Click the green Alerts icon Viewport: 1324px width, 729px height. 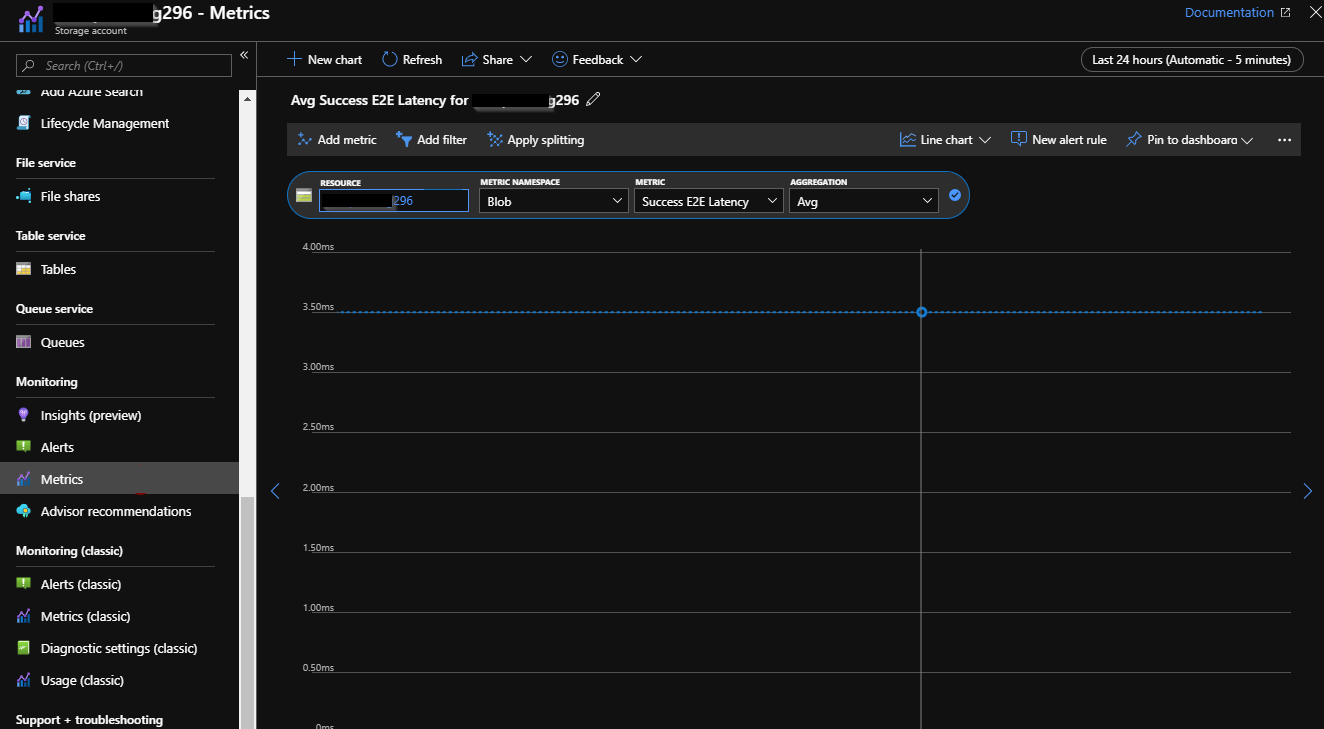24,447
